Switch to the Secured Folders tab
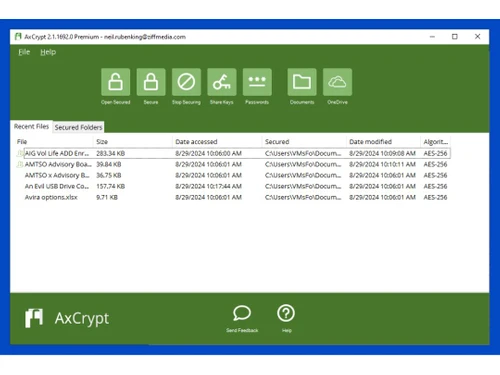The image size is (500, 375). [78, 127]
